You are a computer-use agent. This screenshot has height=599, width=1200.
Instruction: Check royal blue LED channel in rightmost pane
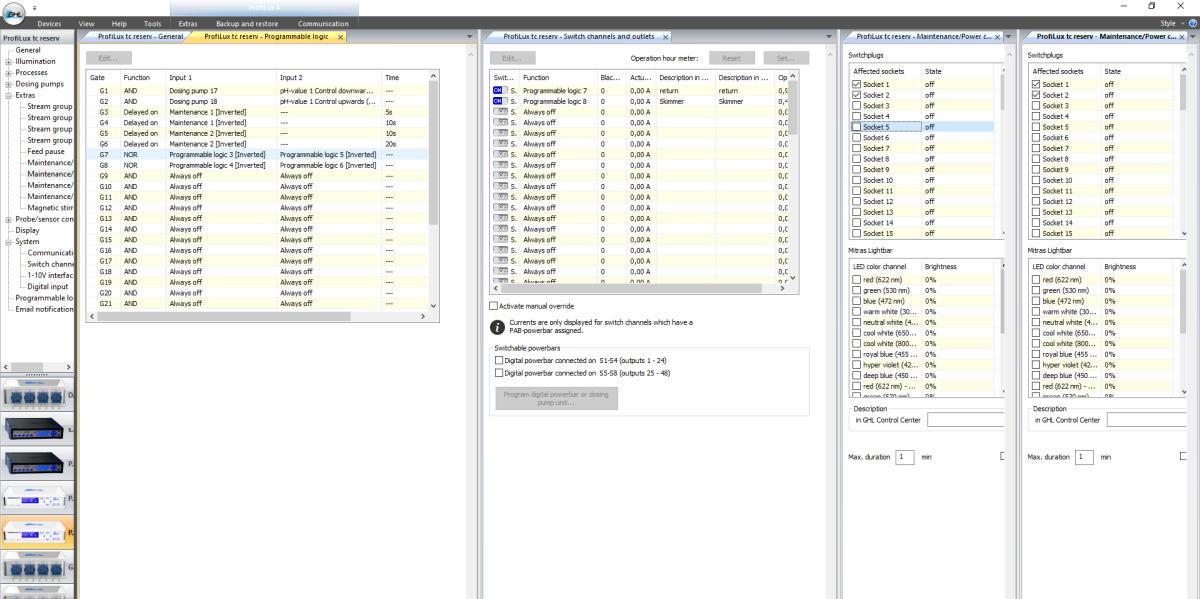(x=1035, y=354)
